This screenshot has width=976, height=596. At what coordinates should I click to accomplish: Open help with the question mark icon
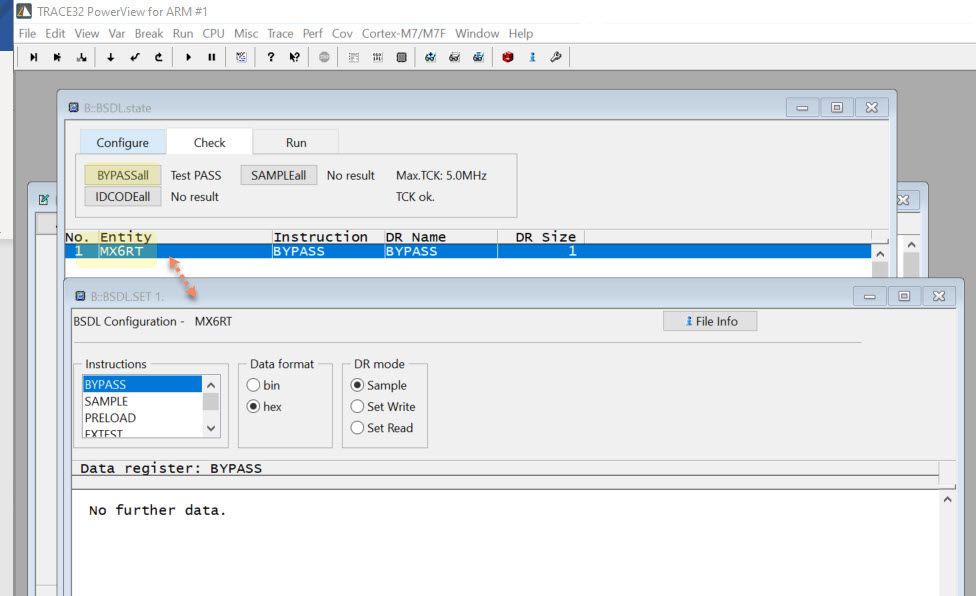(x=271, y=57)
